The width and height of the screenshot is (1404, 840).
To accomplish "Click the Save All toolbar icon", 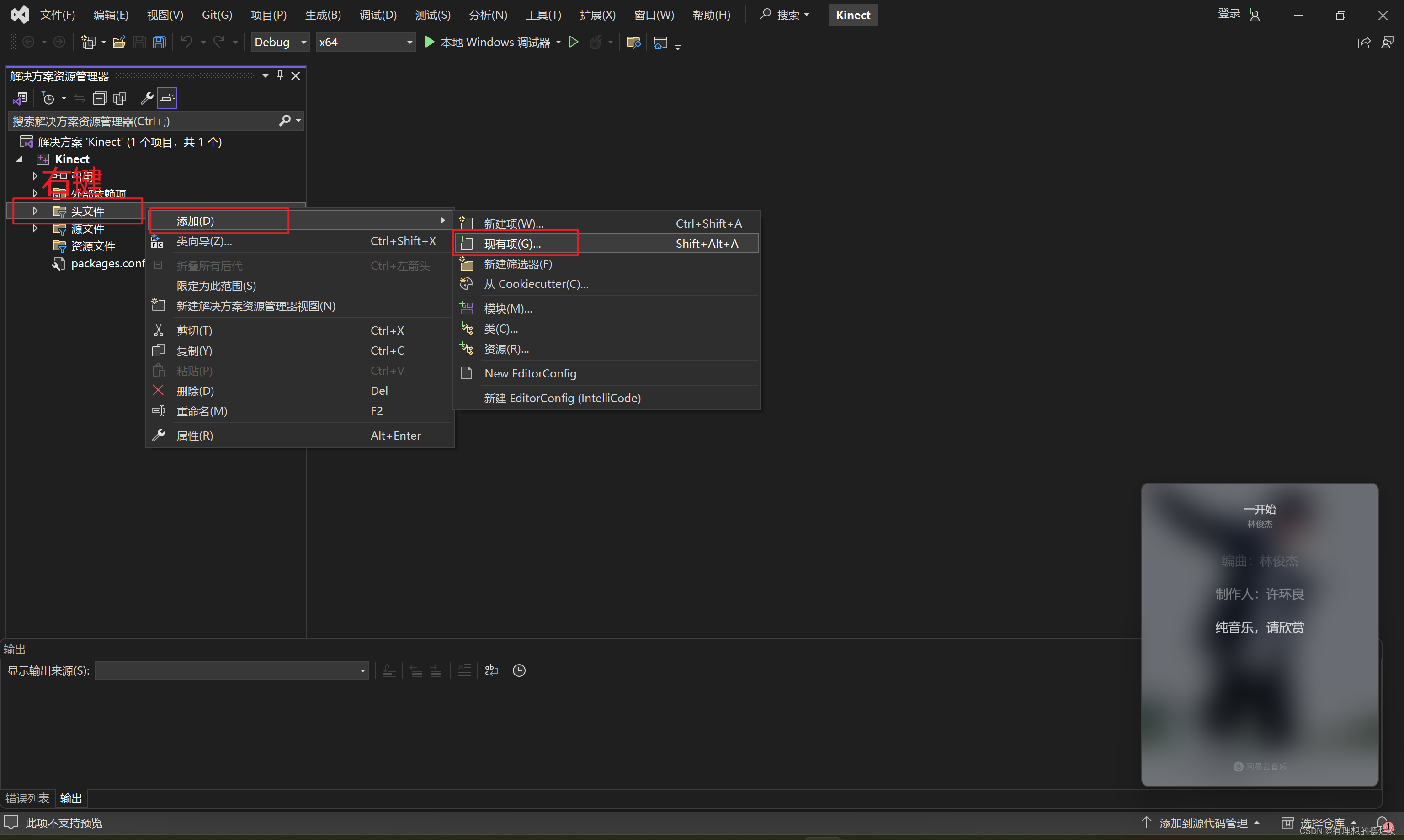I will (160, 43).
